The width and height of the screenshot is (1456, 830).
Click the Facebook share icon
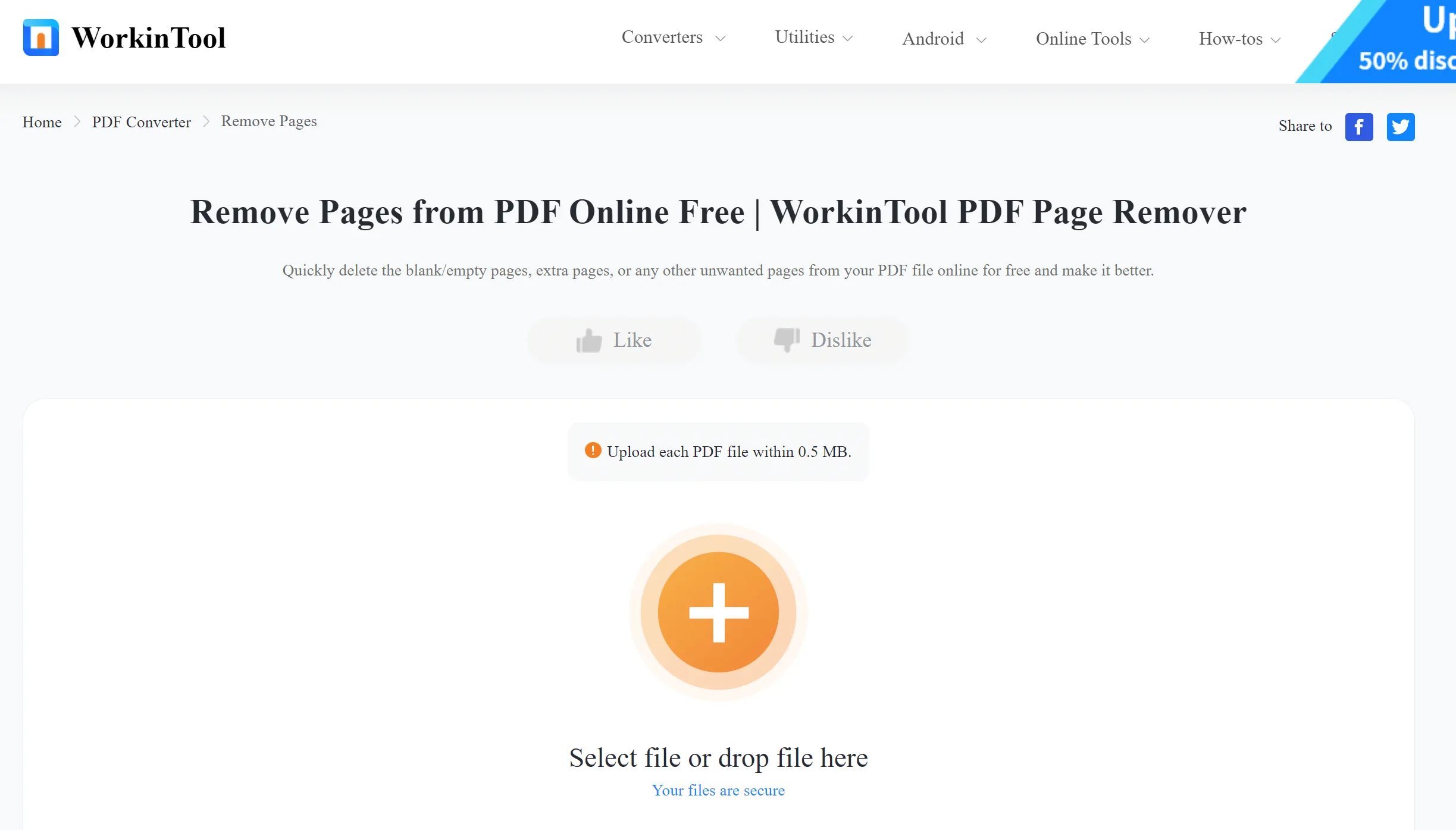(x=1358, y=126)
